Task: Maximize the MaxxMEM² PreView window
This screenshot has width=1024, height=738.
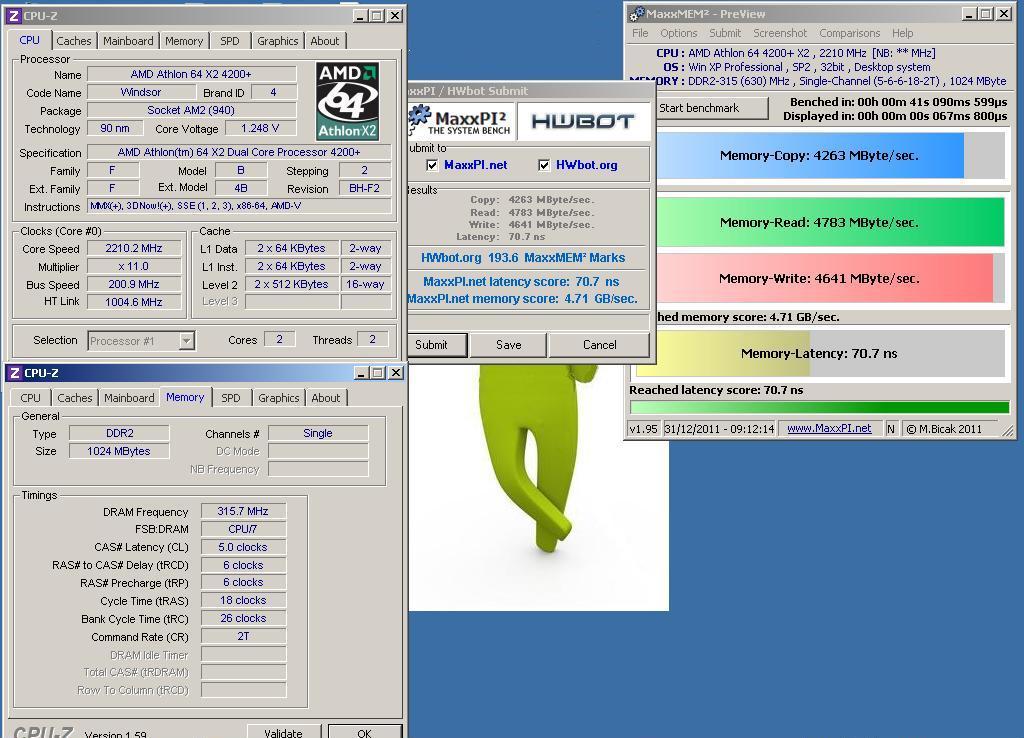Action: pyautogui.click(x=986, y=14)
